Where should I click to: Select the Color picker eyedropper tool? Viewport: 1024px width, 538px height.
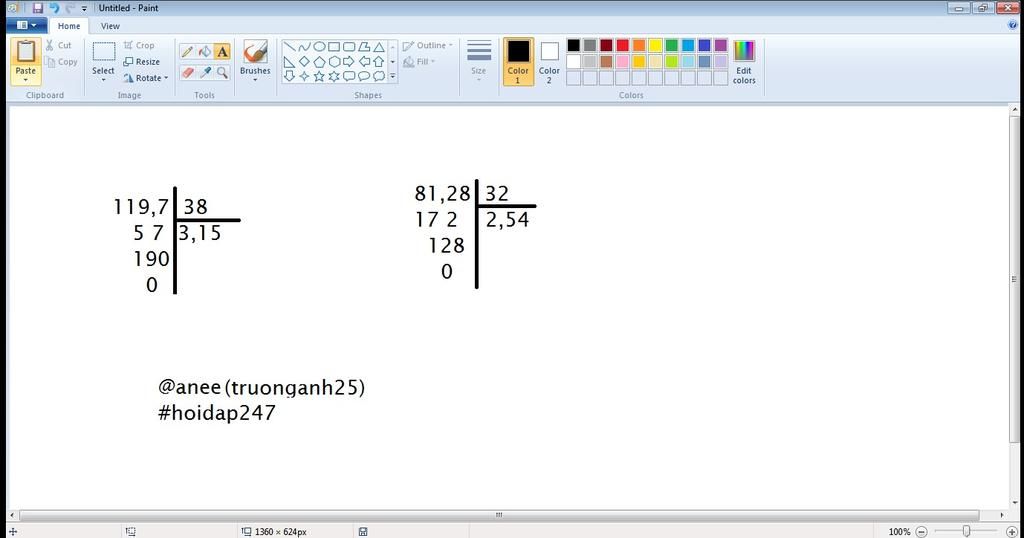tap(204, 72)
